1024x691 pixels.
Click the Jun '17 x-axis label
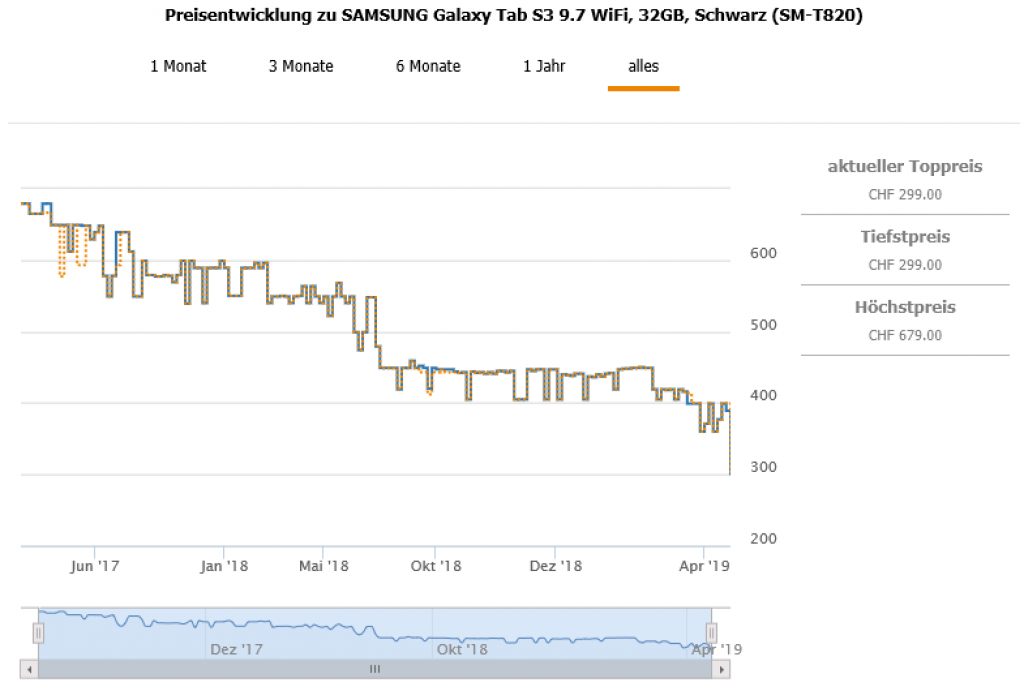95,566
